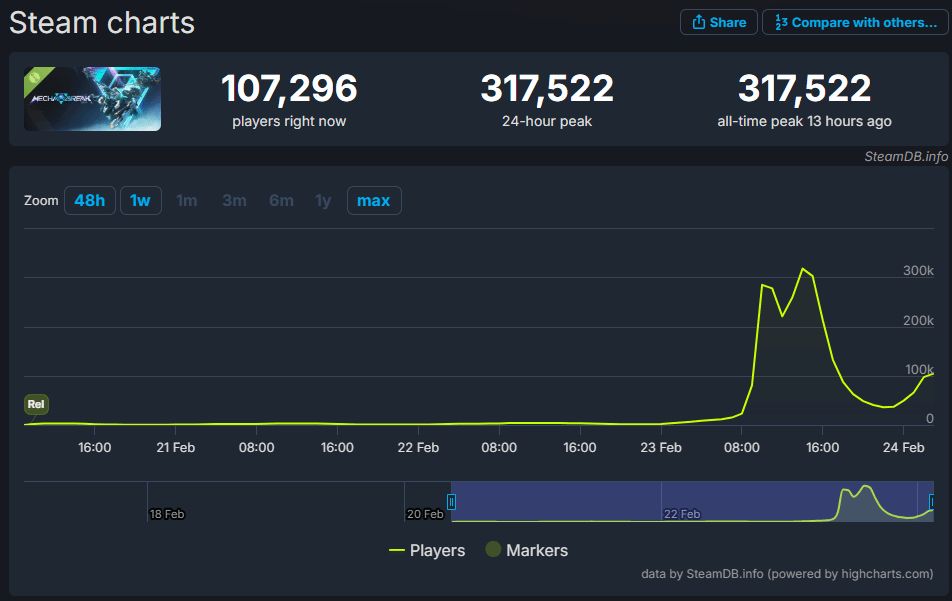The height and width of the screenshot is (601, 952).
Task: Click the 18 Feb navigator label
Action: tap(167, 514)
